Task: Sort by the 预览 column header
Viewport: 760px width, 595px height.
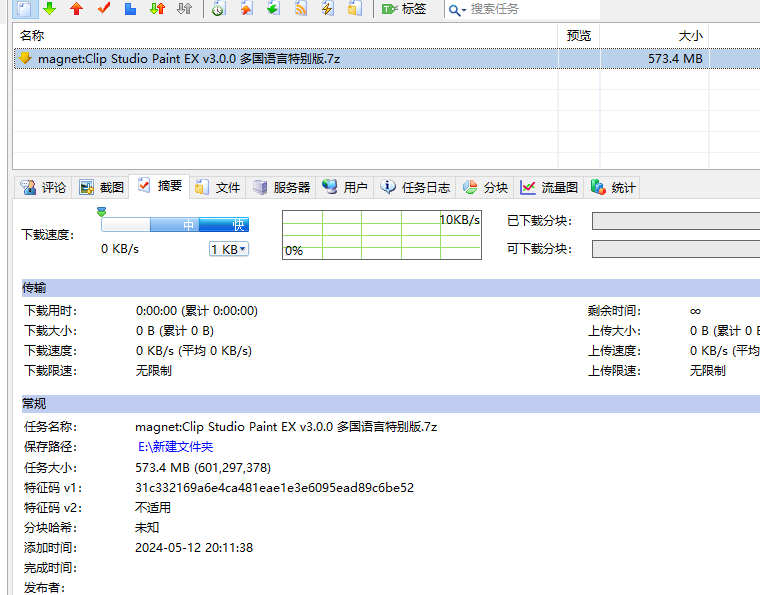Action: click(x=579, y=35)
